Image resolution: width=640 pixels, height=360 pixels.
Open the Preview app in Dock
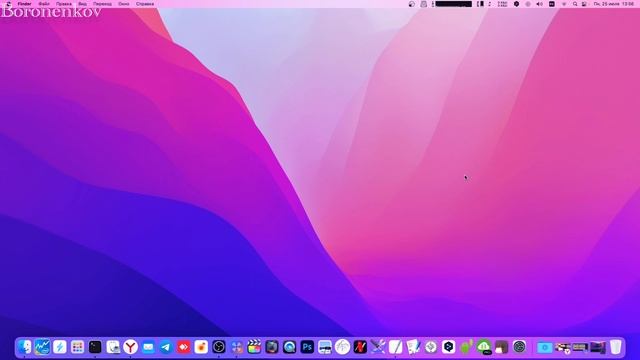(x=113, y=347)
